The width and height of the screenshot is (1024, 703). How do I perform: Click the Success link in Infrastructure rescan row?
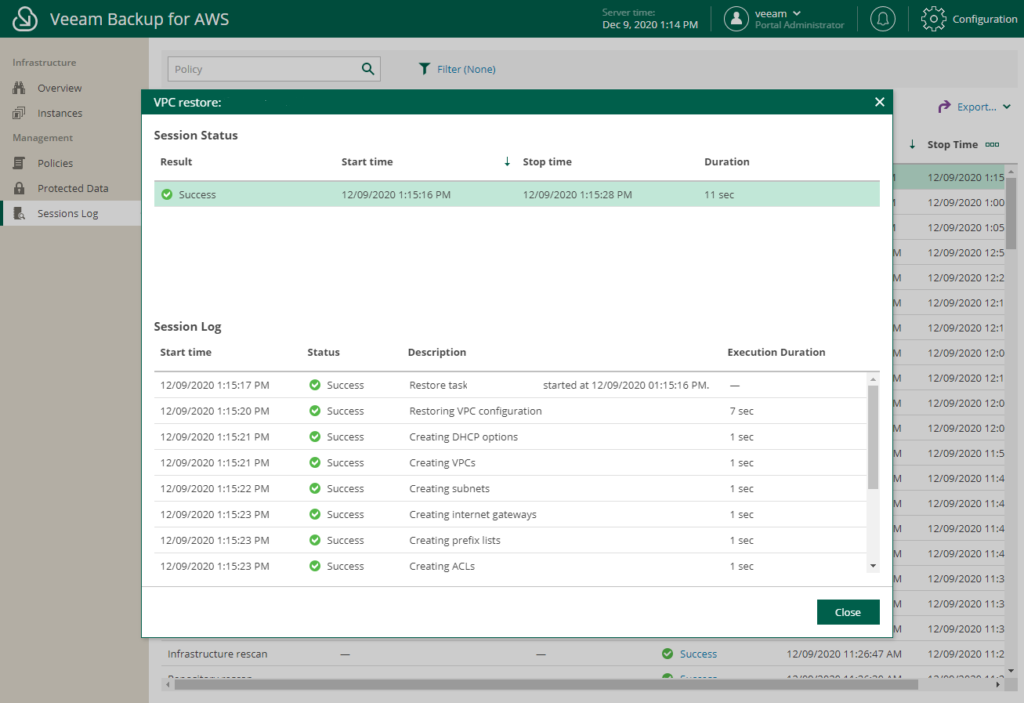698,654
